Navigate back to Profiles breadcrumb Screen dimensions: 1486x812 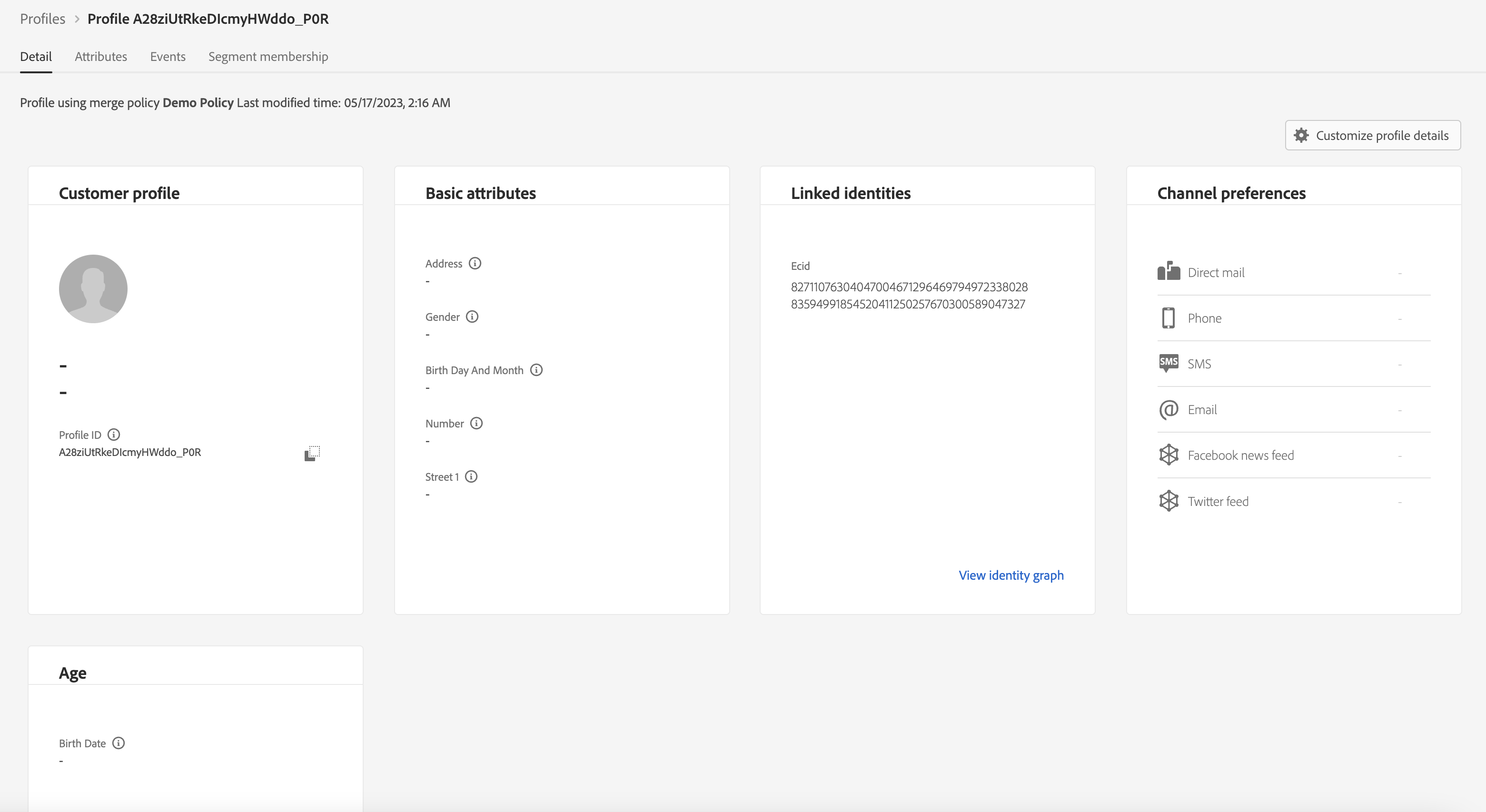43,19
